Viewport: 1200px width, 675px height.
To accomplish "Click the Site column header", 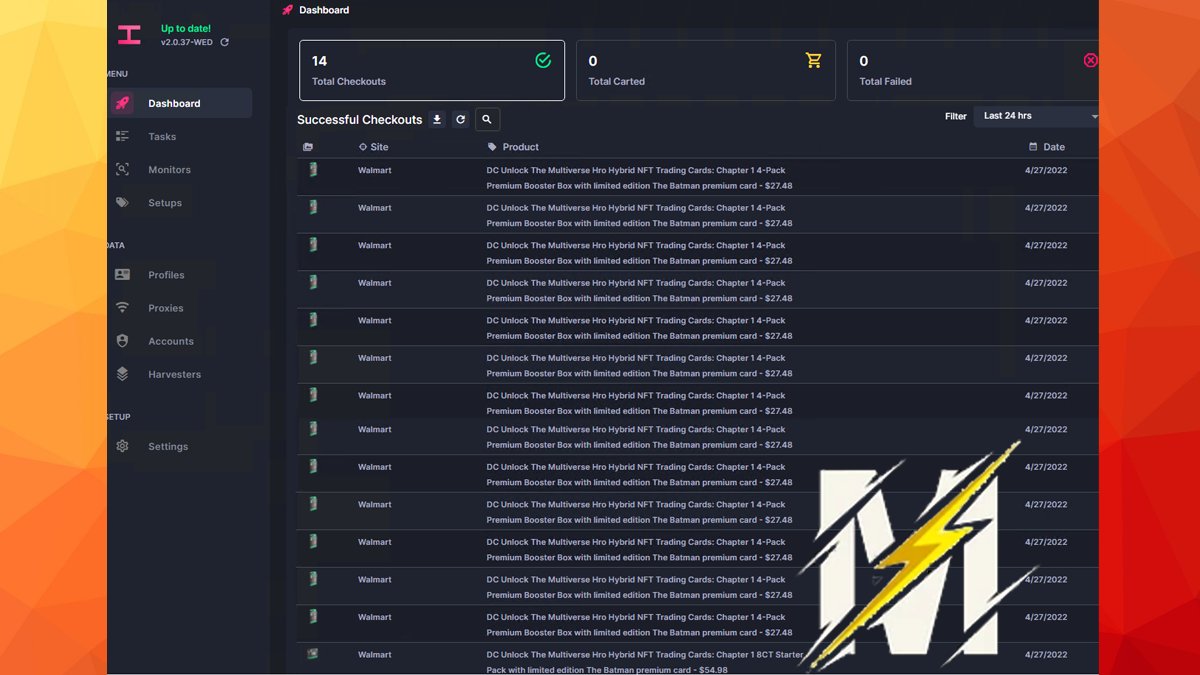I will (x=373, y=147).
